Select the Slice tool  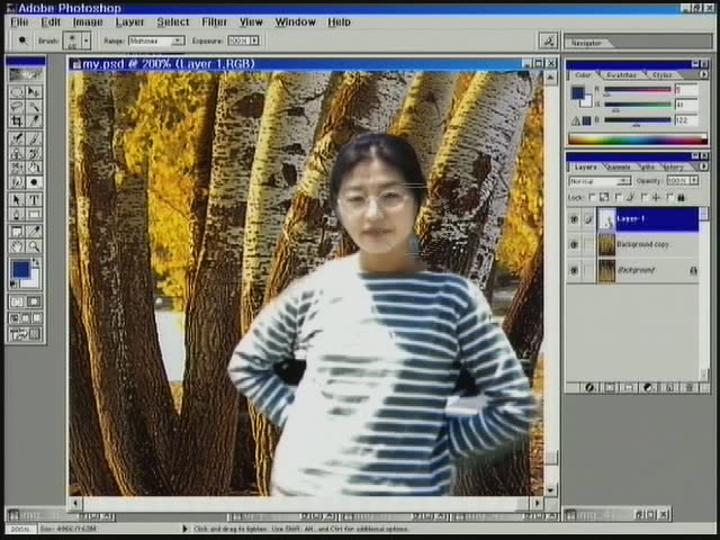34,121
